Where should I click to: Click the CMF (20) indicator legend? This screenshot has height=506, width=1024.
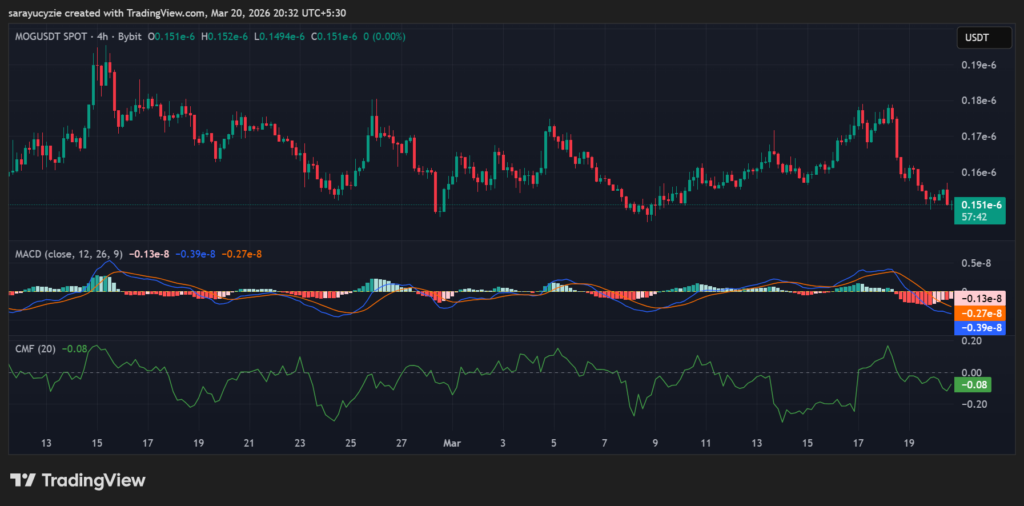(x=35, y=348)
